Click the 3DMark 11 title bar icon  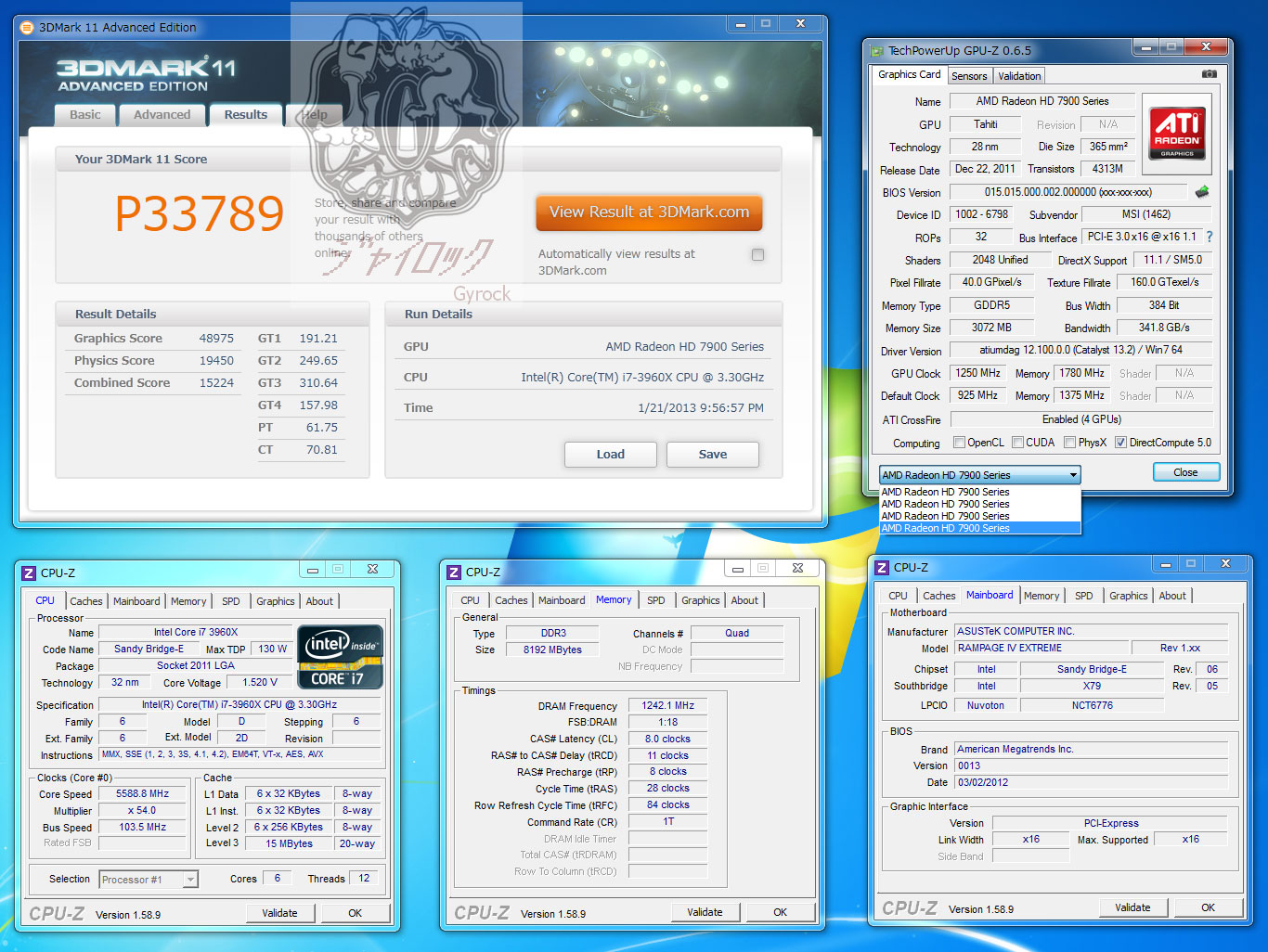coord(26,27)
